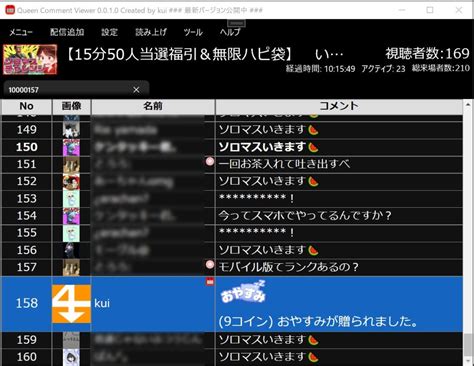Click the watermelon emoji in row 152

313,182
